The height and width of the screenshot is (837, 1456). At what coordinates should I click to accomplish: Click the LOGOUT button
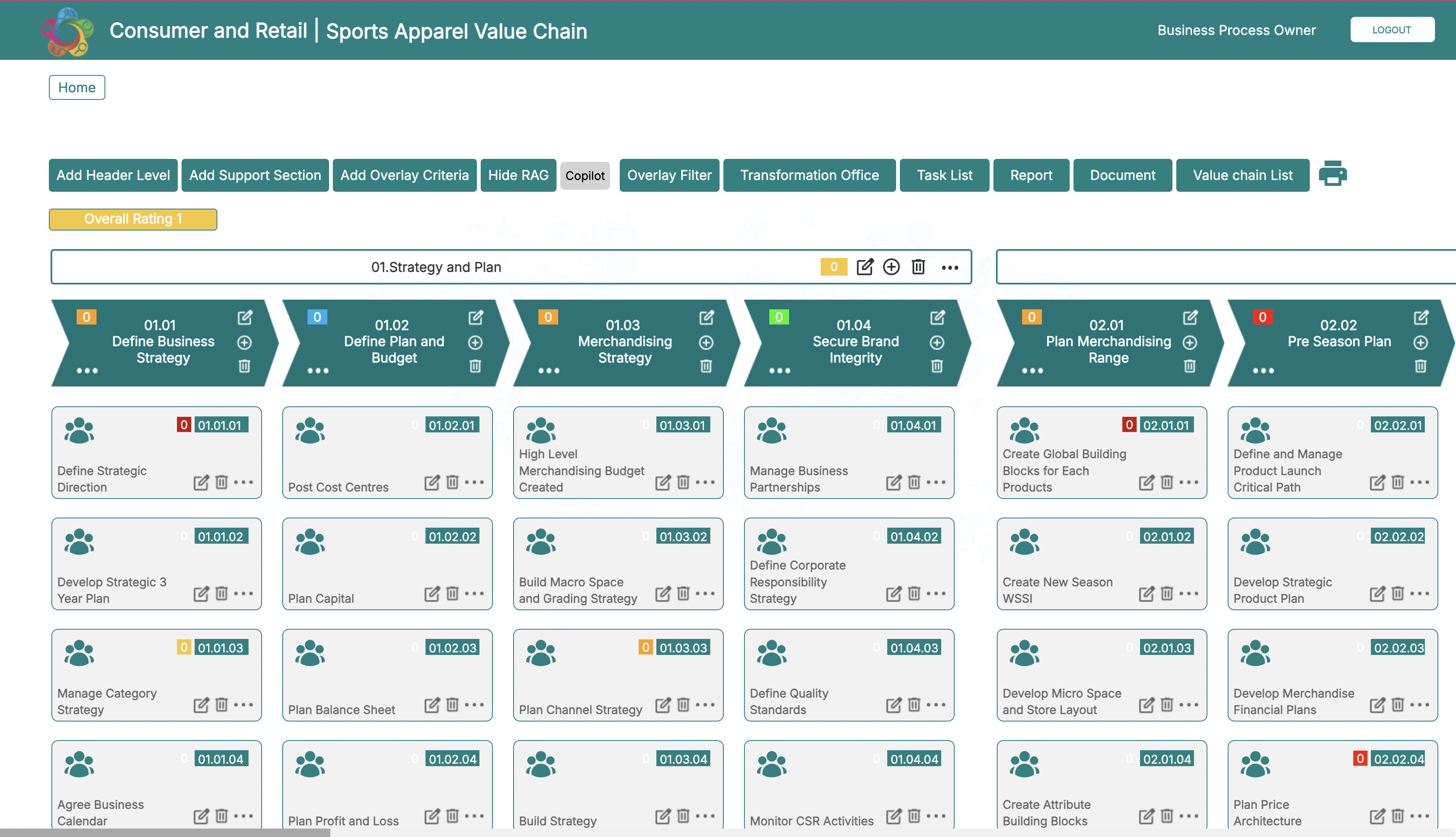tap(1392, 30)
